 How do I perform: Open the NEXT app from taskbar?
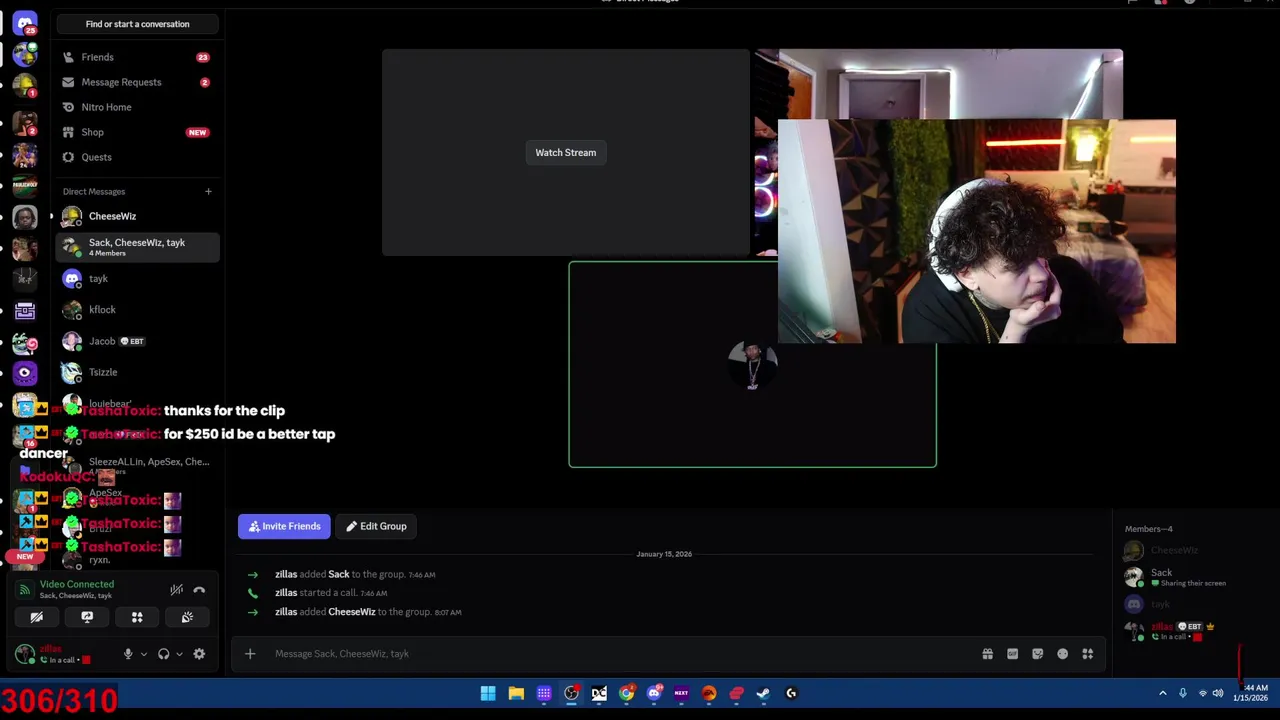pos(681,693)
